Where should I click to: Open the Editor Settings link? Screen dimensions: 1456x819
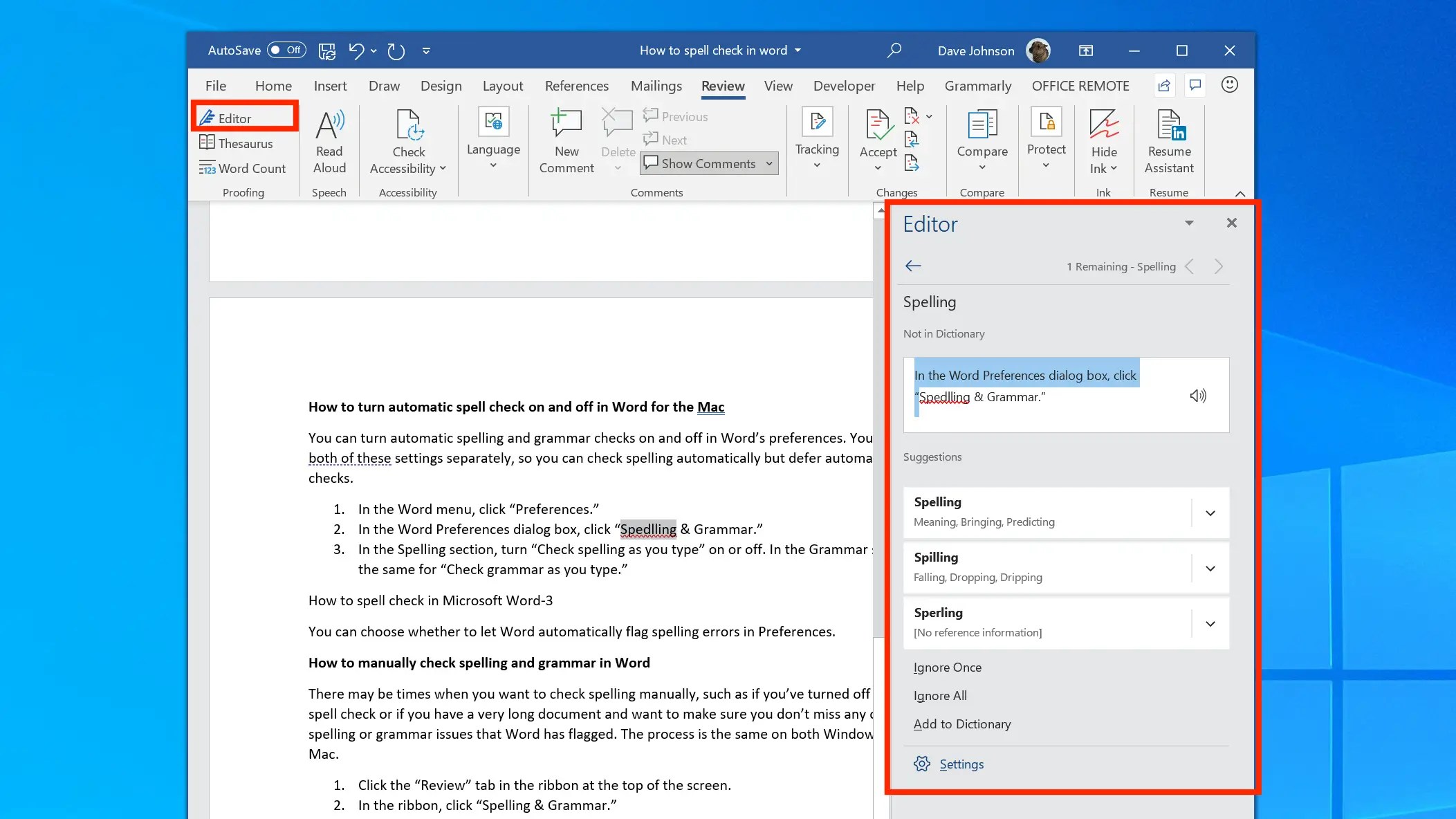click(x=961, y=764)
